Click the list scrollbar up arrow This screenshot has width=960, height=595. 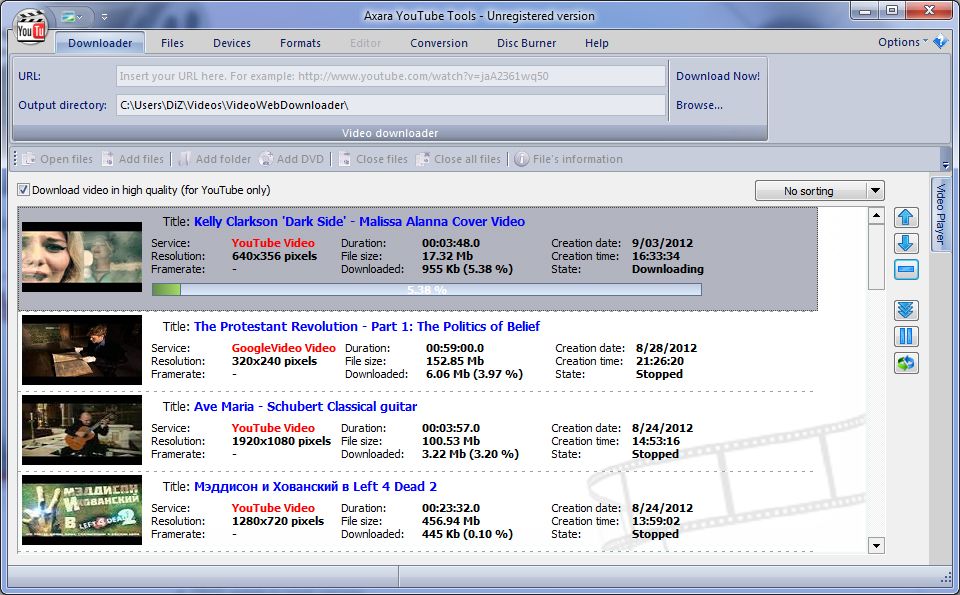877,215
